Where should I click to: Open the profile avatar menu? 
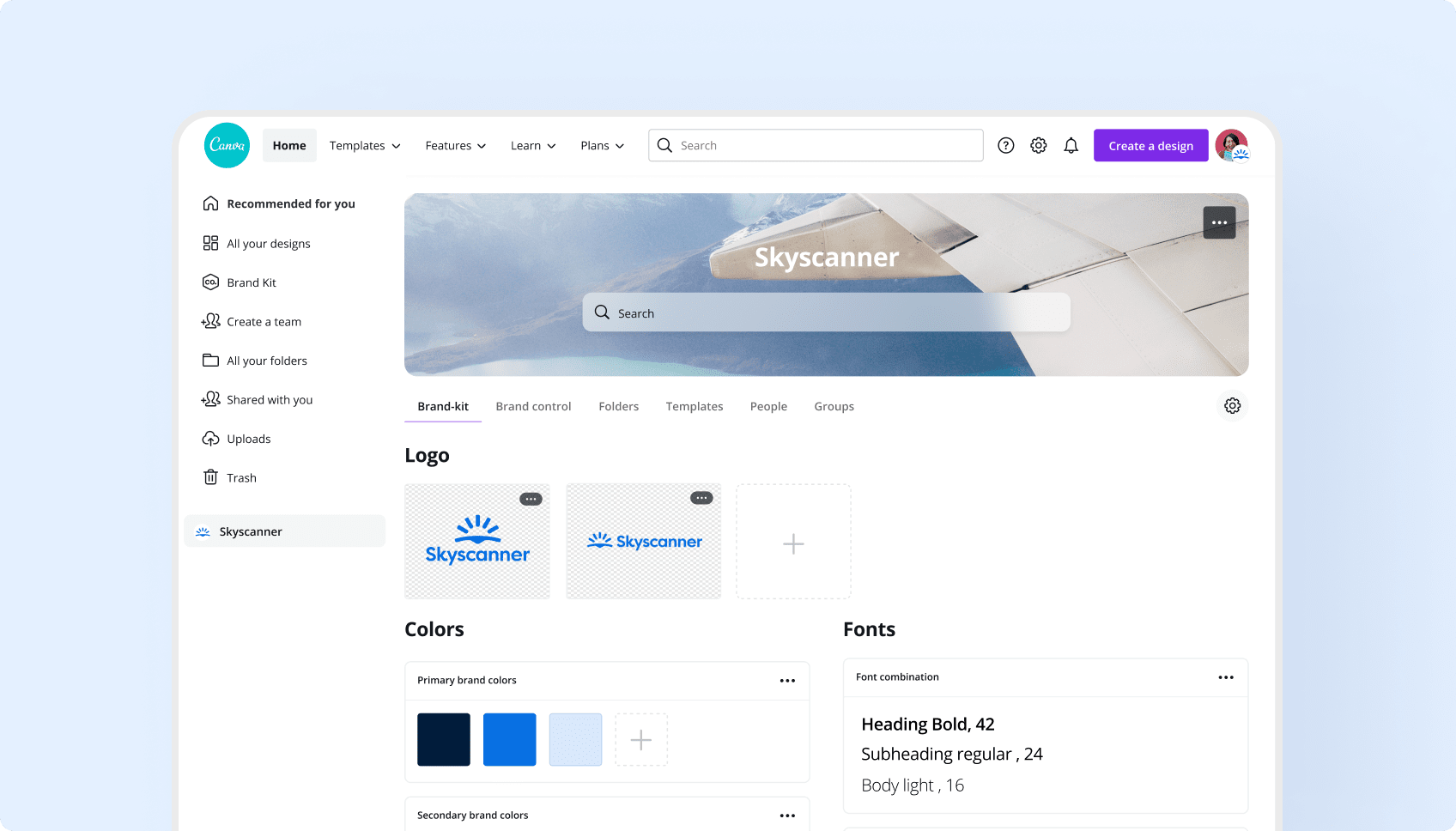click(x=1232, y=145)
